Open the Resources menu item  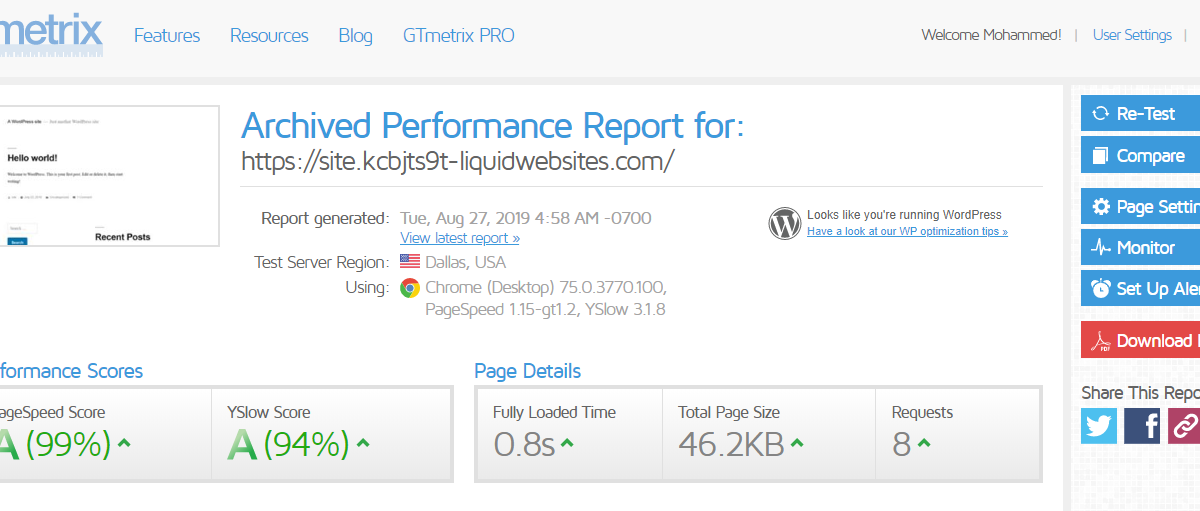[x=269, y=35]
